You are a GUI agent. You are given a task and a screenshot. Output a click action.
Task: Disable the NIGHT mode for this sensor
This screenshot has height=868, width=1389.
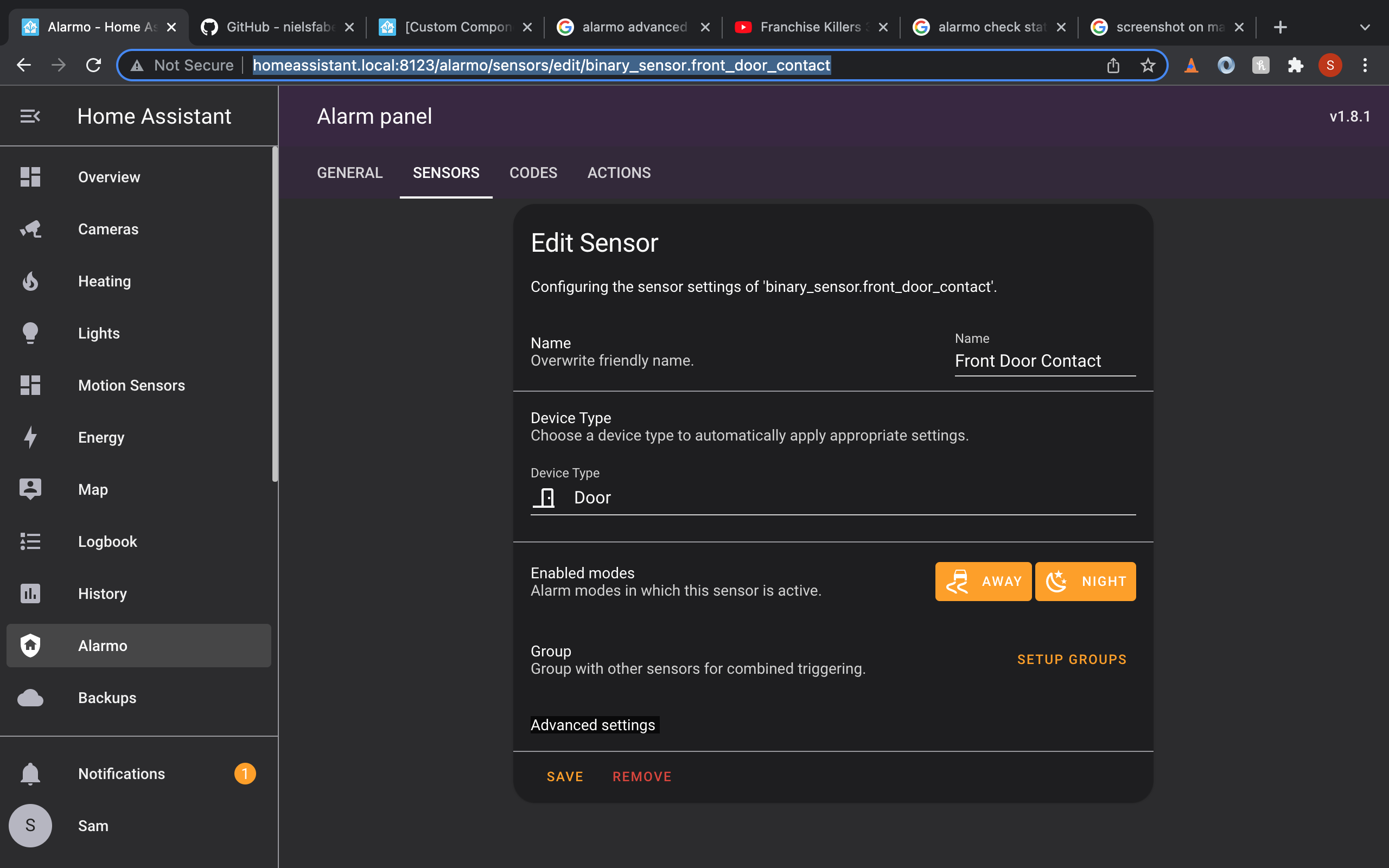coord(1085,581)
